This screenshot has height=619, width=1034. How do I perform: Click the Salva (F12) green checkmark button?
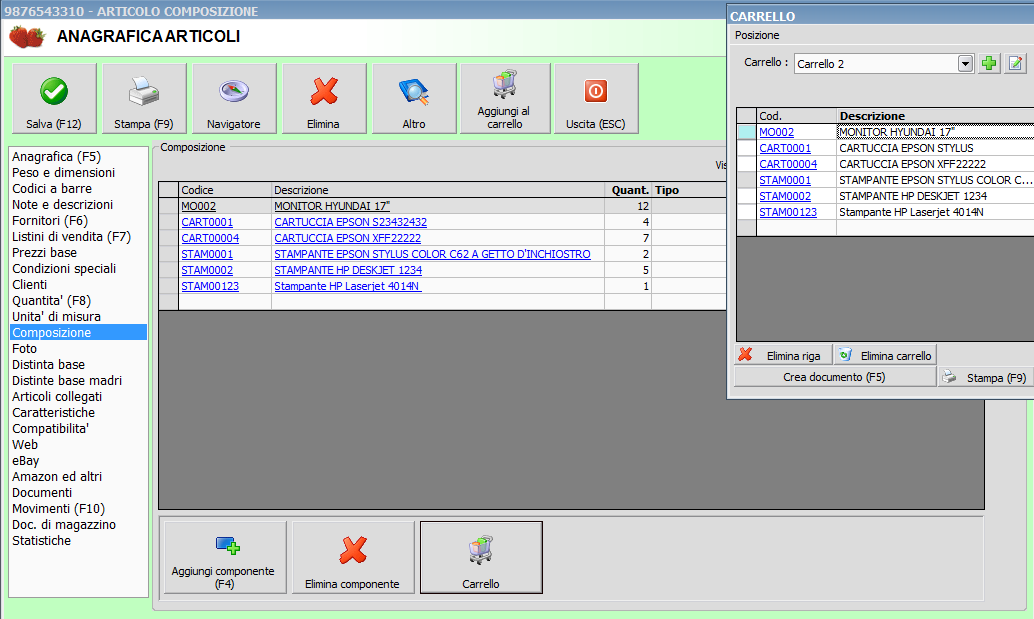[x=54, y=99]
